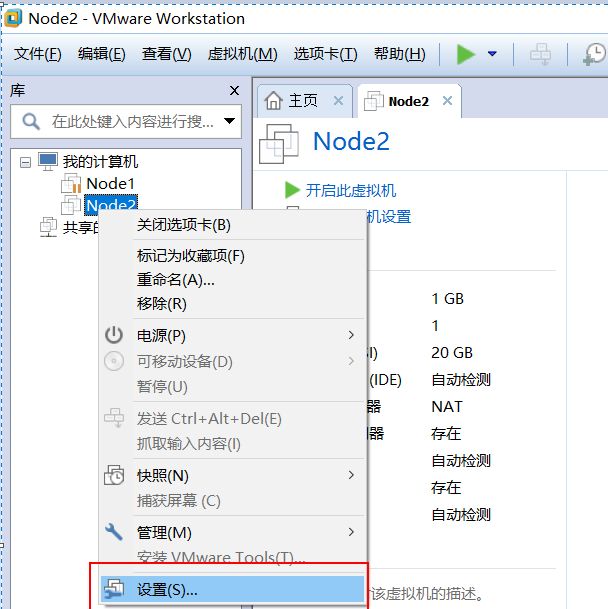Click the NAT network adapter value
The height and width of the screenshot is (609, 608).
click(447, 407)
